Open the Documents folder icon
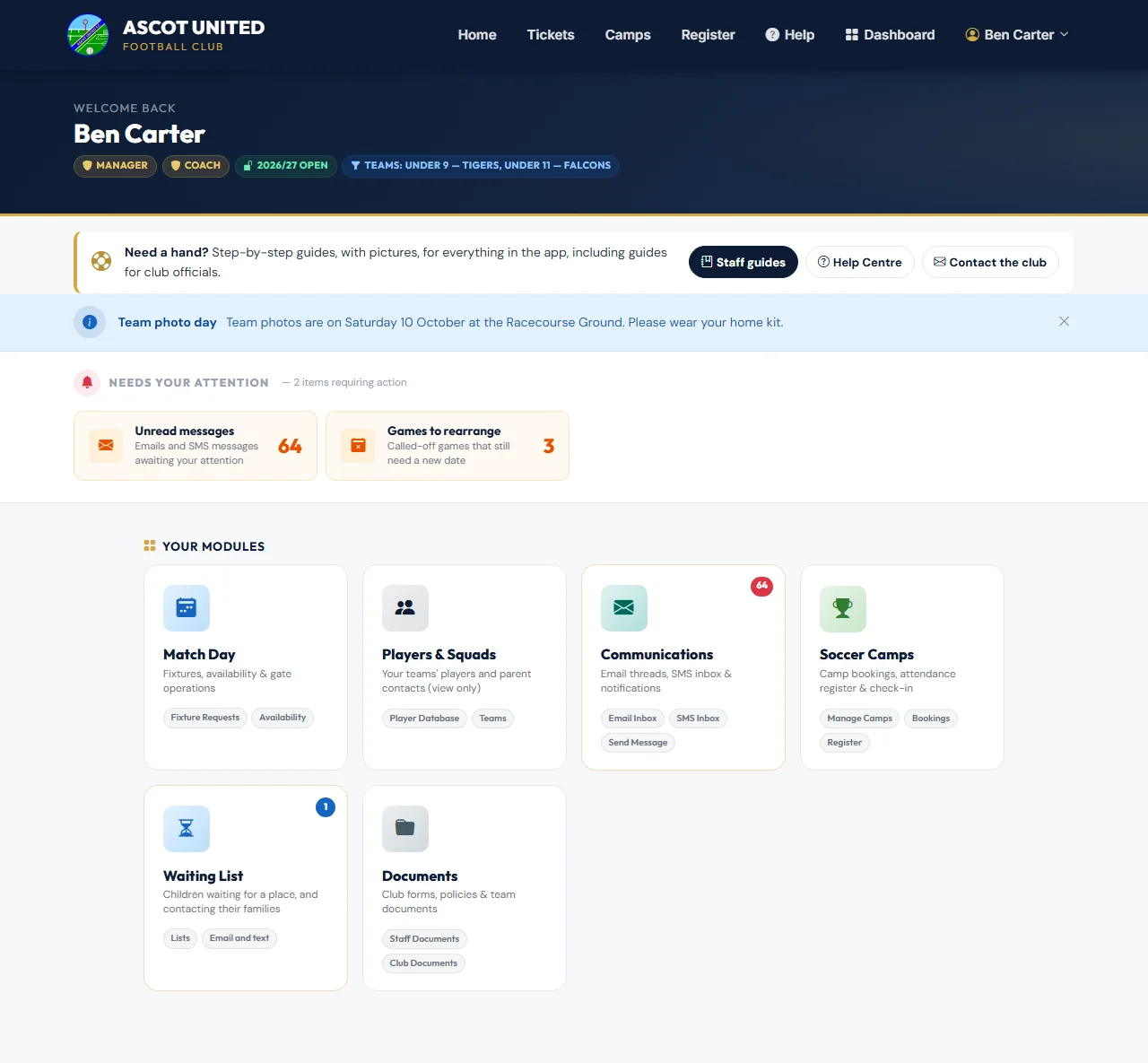This screenshot has width=1148, height=1063. 405,829
